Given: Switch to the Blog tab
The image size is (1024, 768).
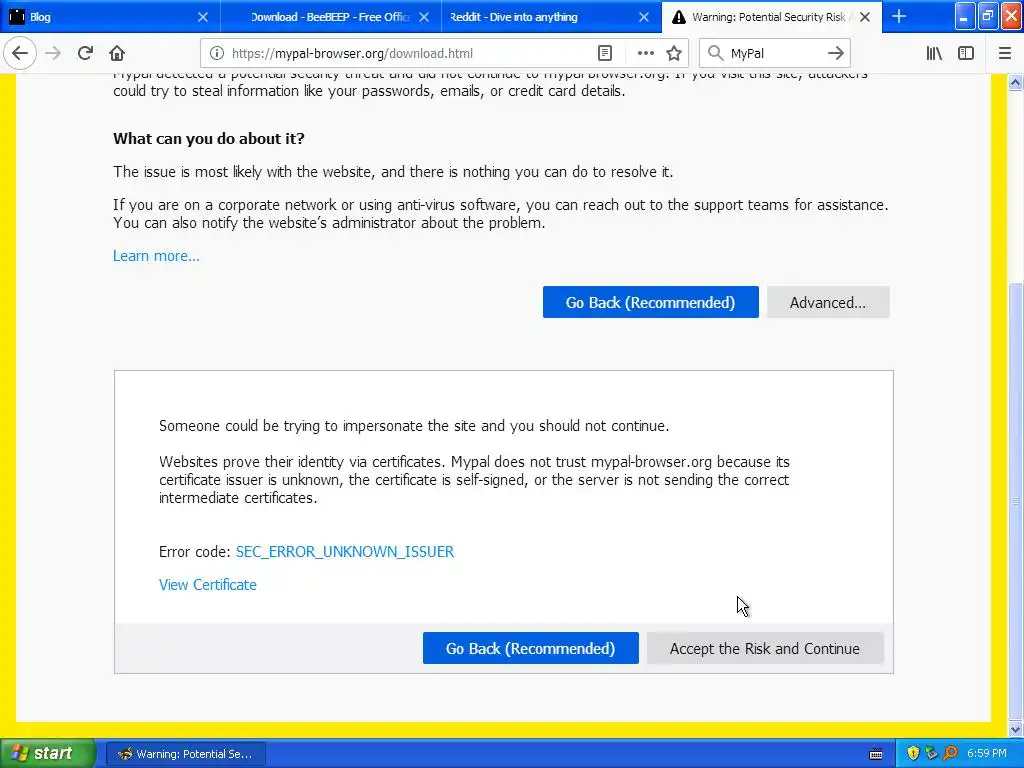Looking at the screenshot, I should pyautogui.click(x=110, y=17).
